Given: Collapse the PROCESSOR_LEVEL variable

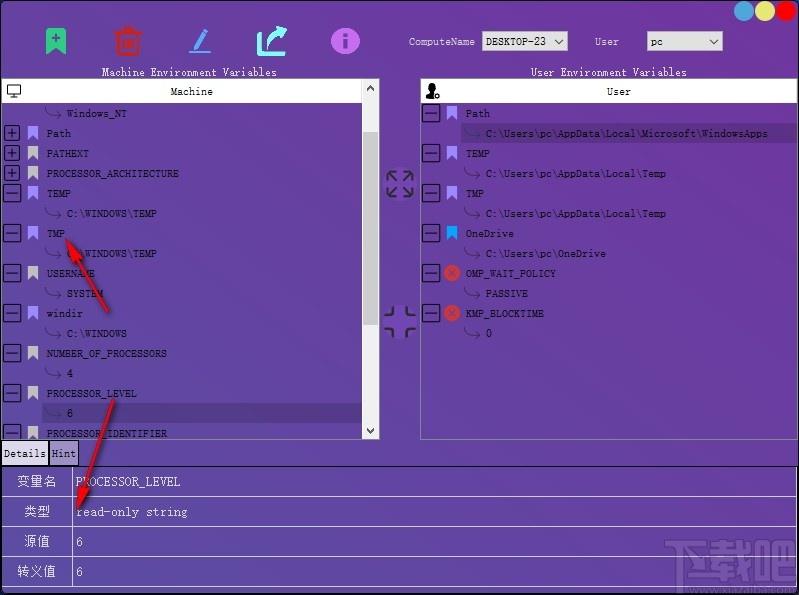Looking at the screenshot, I should (x=12, y=393).
